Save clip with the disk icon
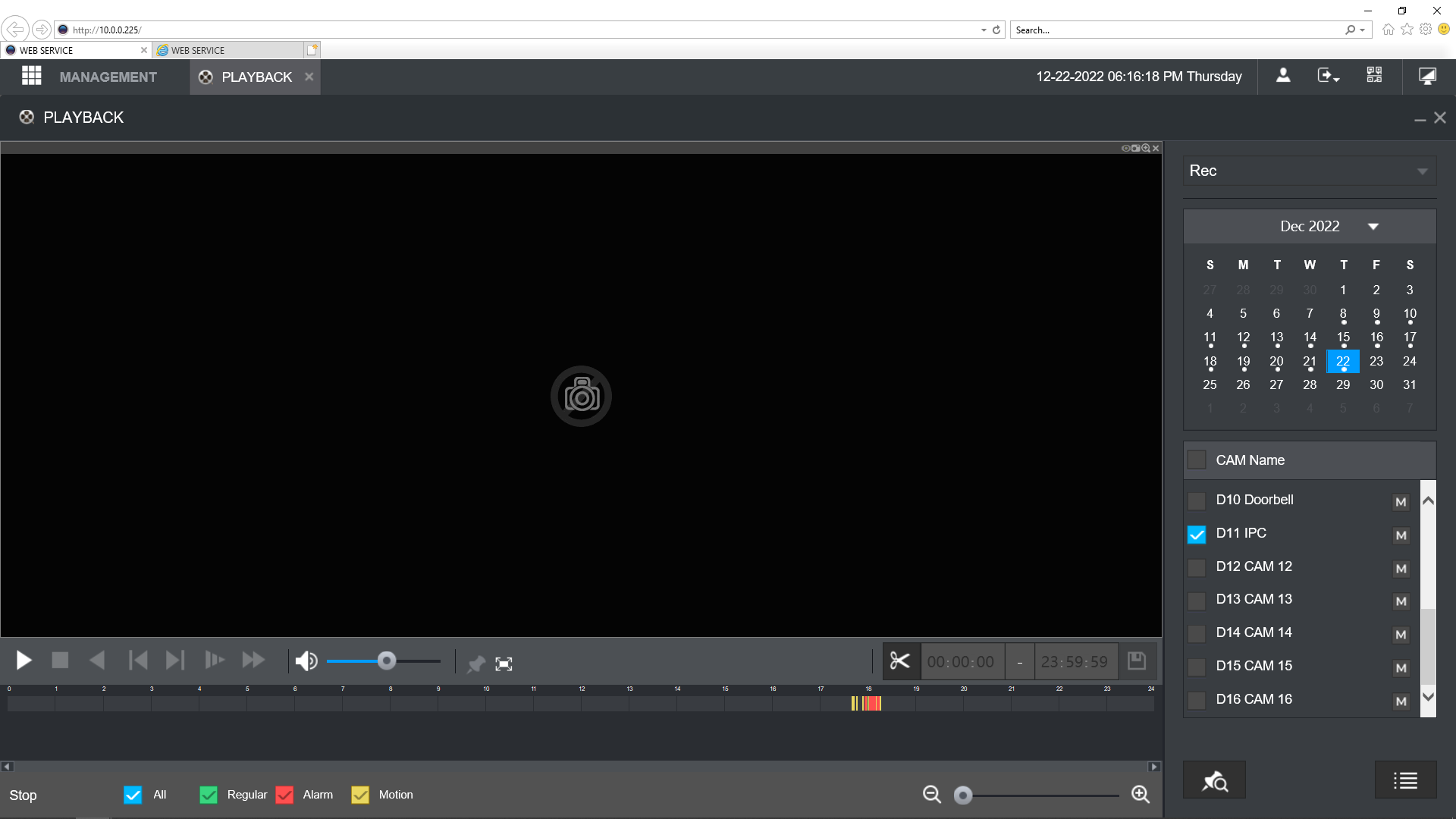 (1137, 661)
